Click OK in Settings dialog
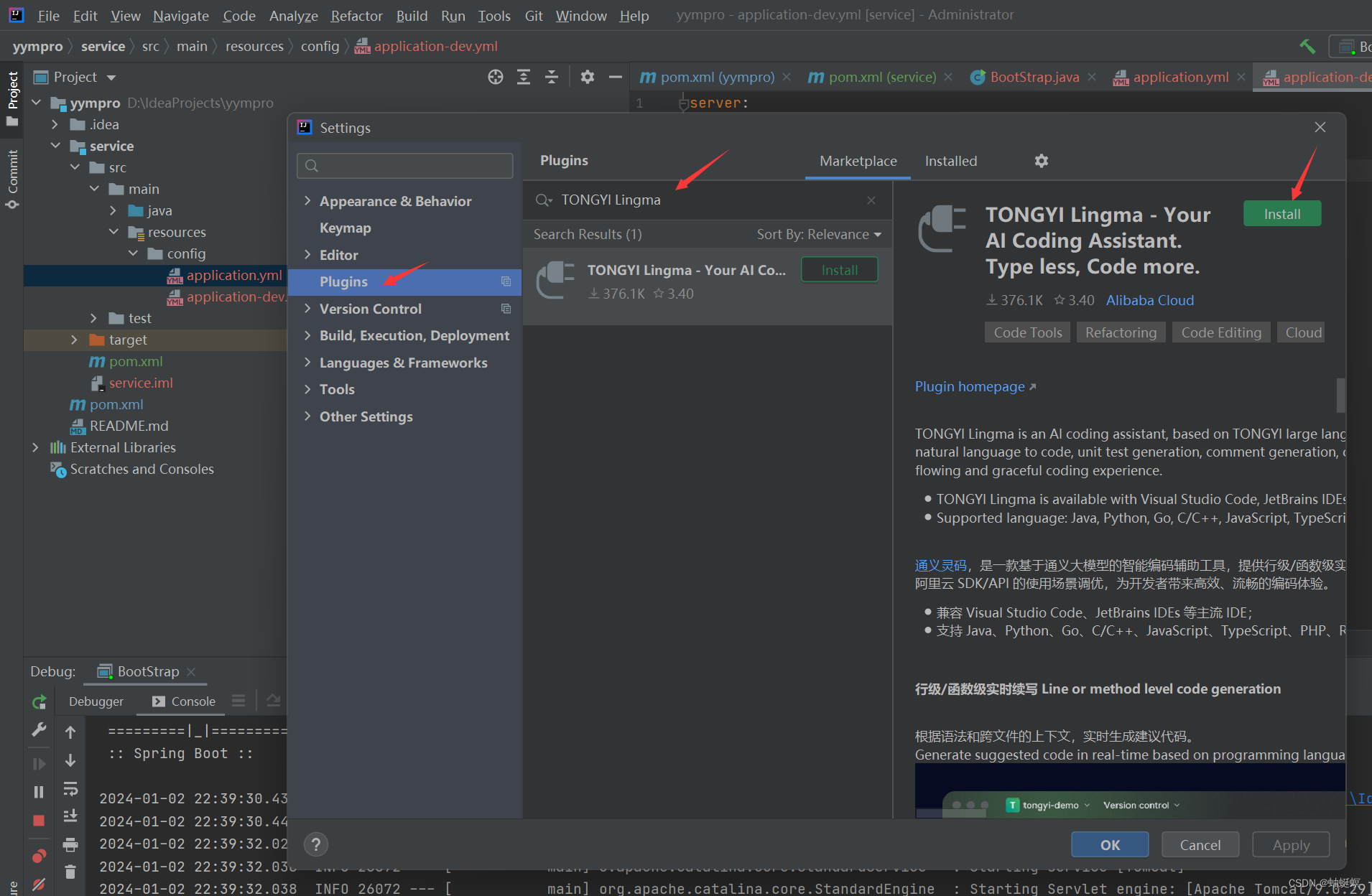This screenshot has height=896, width=1372. 1110,845
